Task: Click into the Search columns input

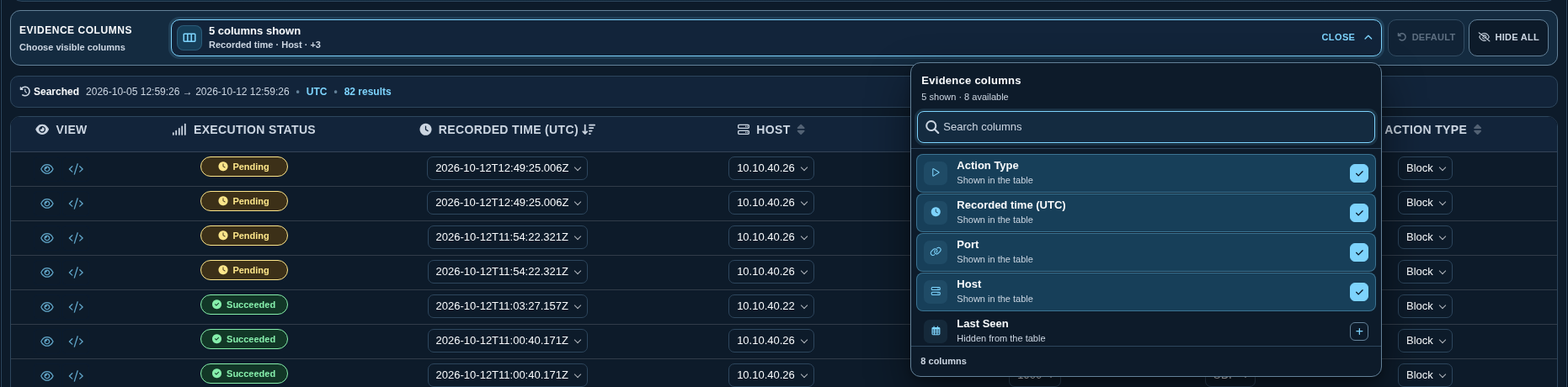Action: pos(1146,127)
